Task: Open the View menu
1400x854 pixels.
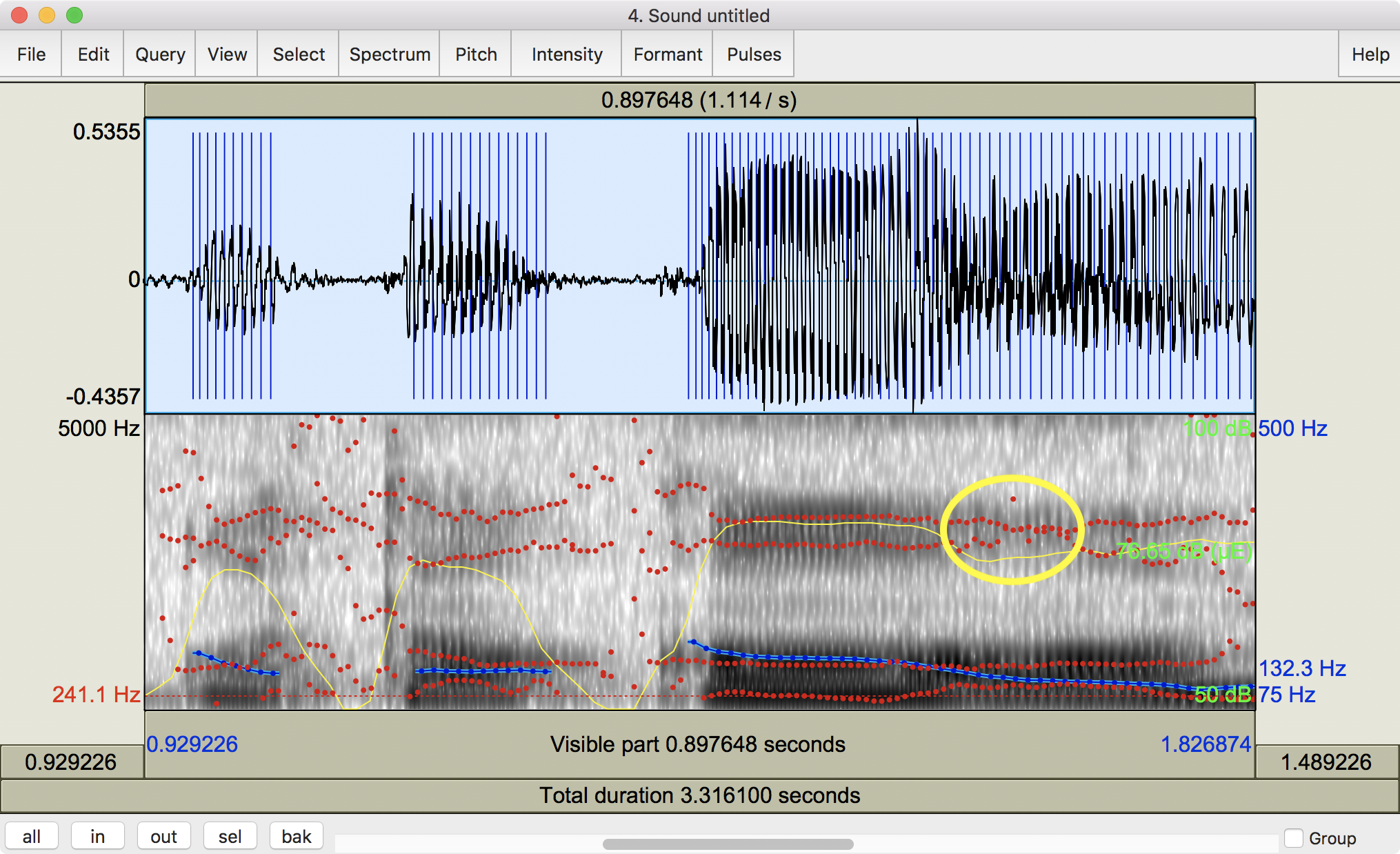Action: pyautogui.click(x=227, y=54)
